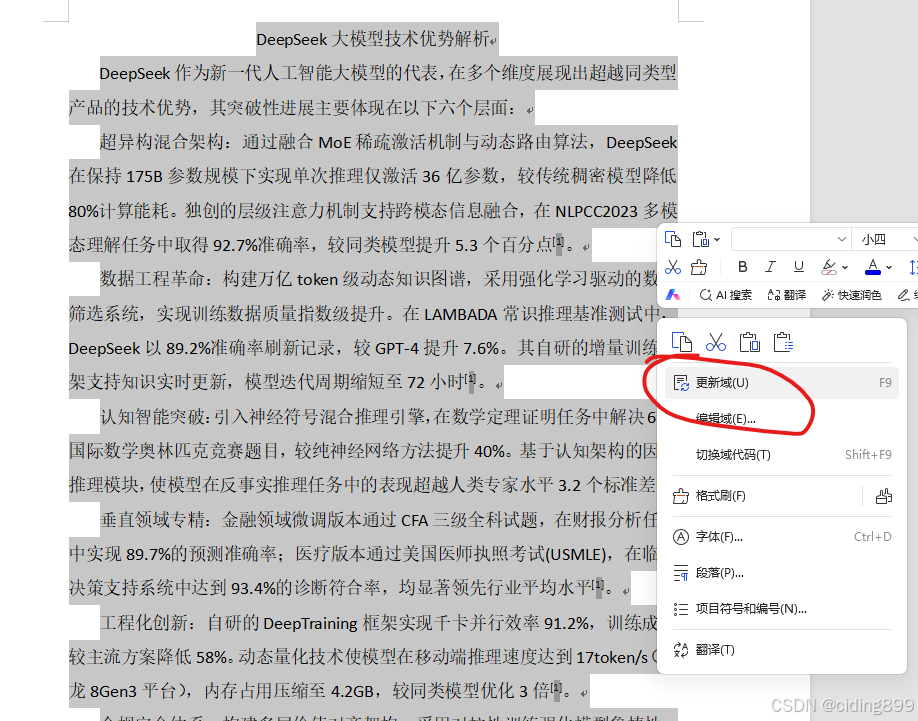Open the line spacing control in the mini toolbar

click(912, 267)
